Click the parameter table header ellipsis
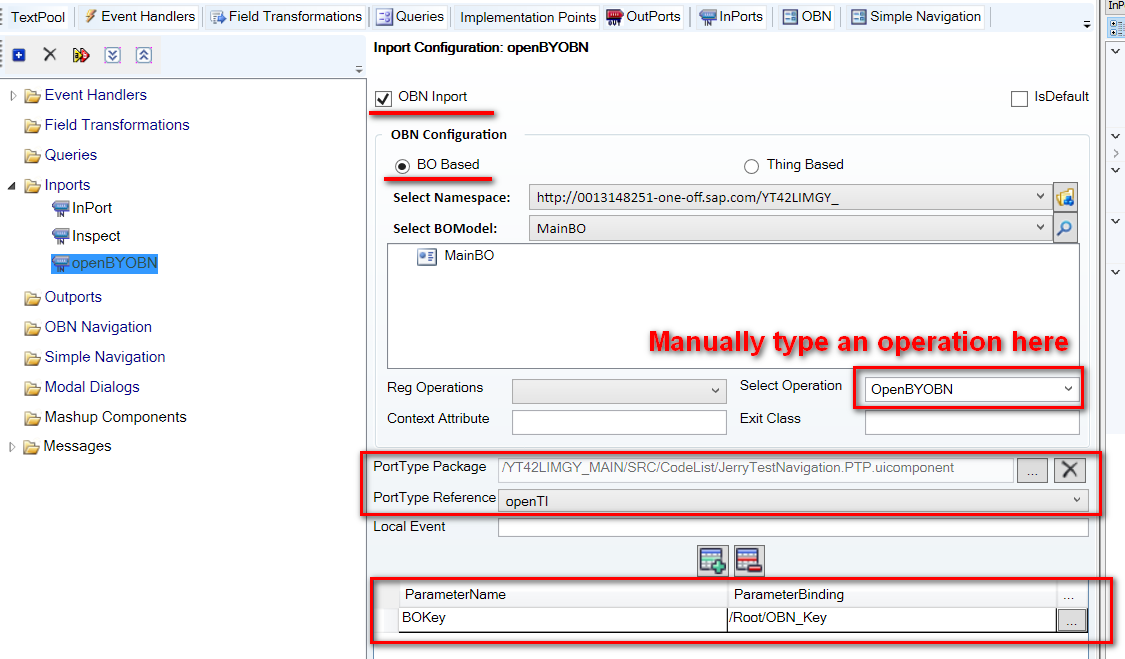Image resolution: width=1125 pixels, height=659 pixels. point(1069,596)
